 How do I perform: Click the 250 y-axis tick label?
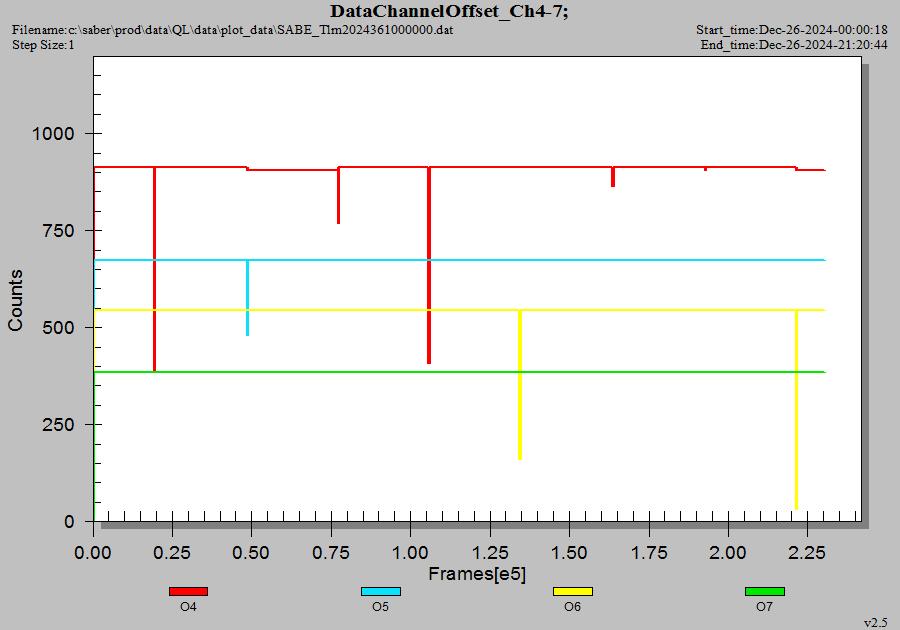click(x=59, y=425)
